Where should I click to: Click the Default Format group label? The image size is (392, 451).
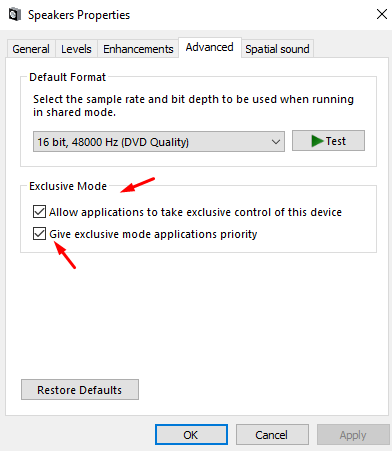[x=67, y=77]
